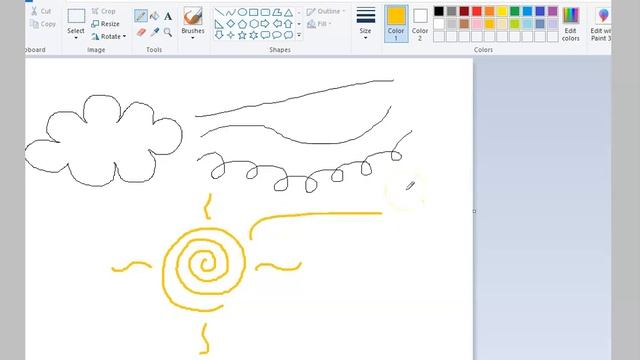640x360 pixels.
Task: Pick the Rectangle shape
Action: (x=253, y=12)
